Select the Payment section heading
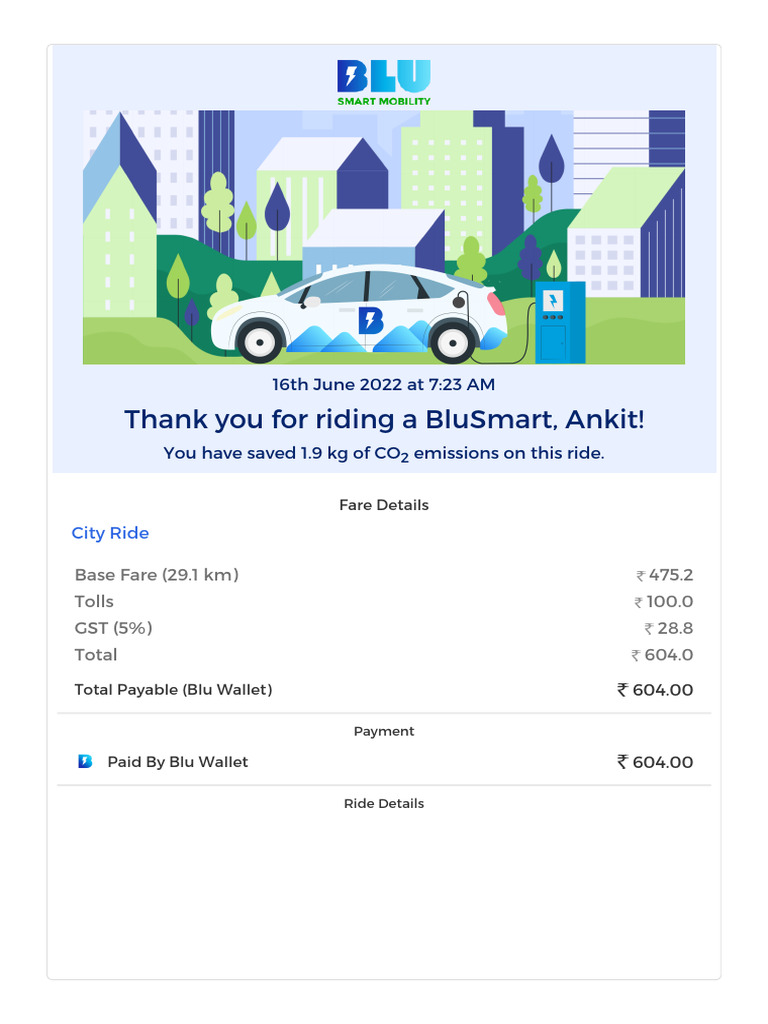This screenshot has width=768, height=1024. [384, 731]
